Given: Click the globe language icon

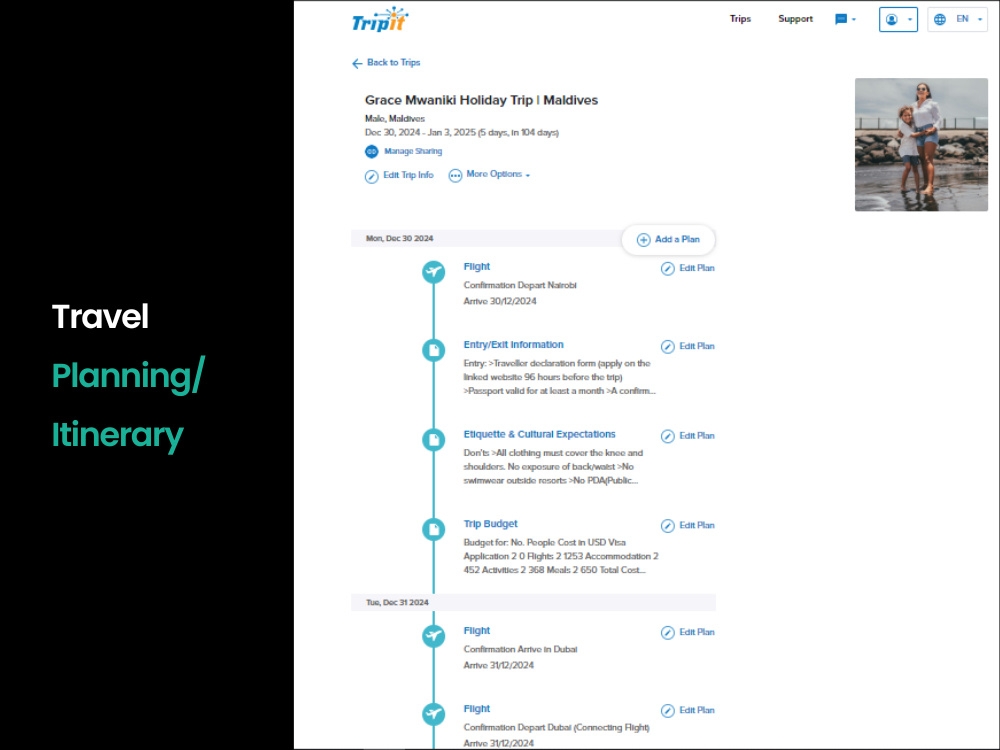Looking at the screenshot, I should pyautogui.click(x=939, y=20).
